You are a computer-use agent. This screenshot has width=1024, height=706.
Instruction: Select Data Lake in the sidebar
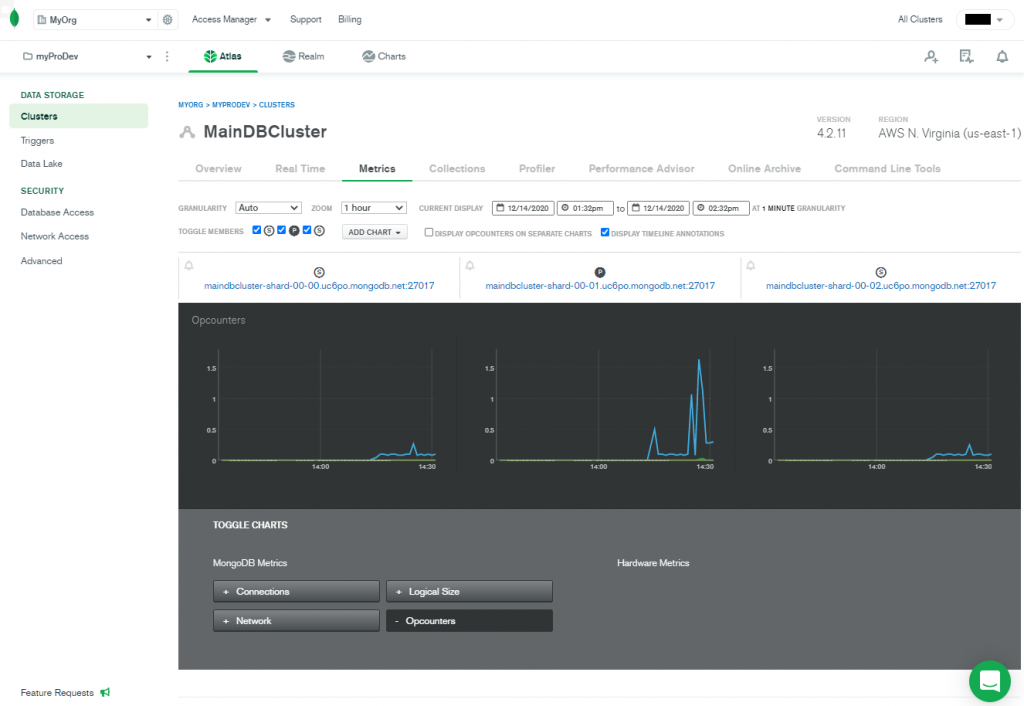pos(41,164)
